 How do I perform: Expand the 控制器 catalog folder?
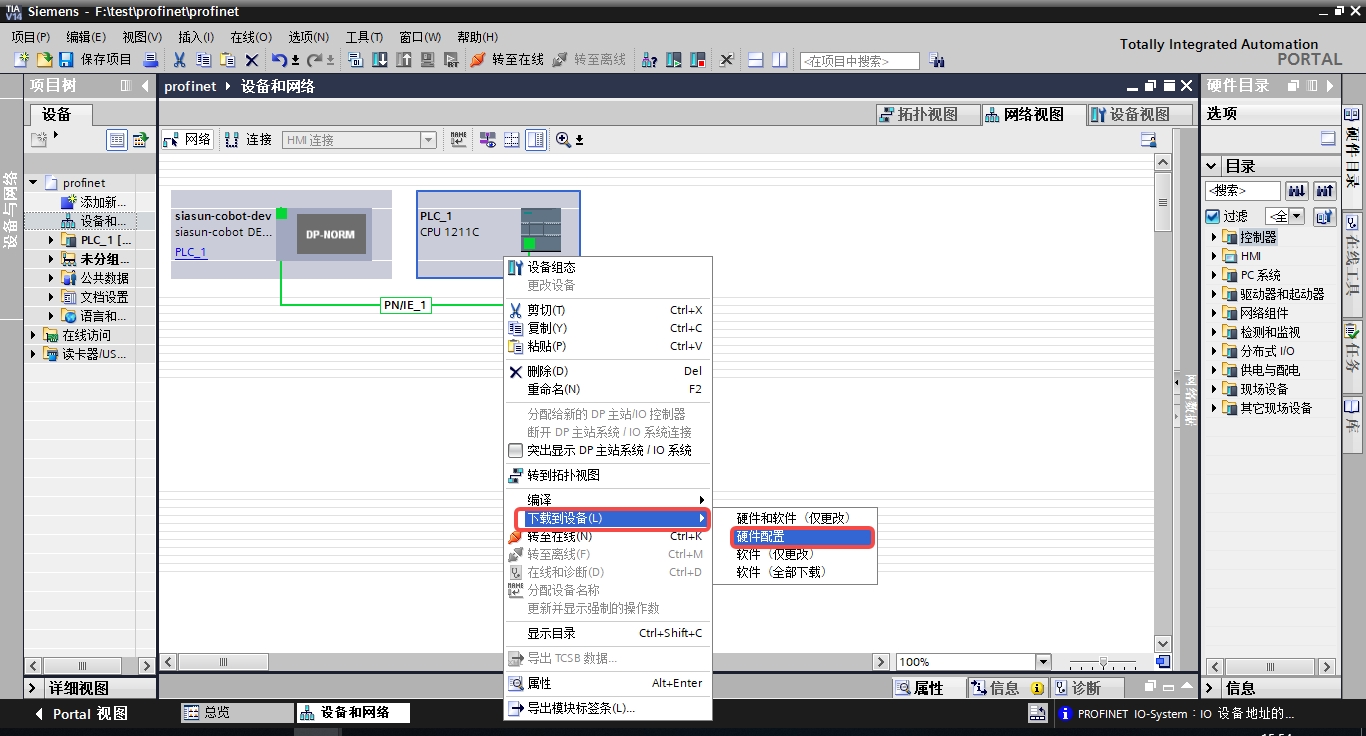point(1214,237)
